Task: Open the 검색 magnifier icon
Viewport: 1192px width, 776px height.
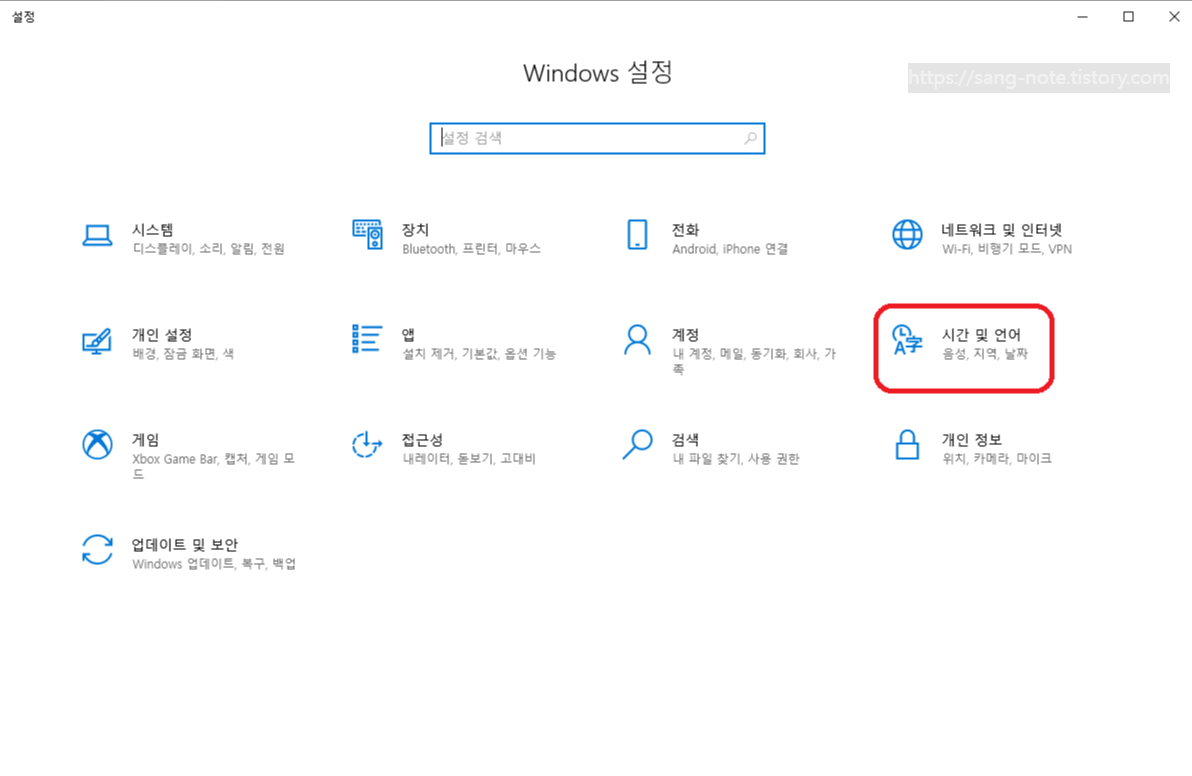Action: click(x=637, y=445)
